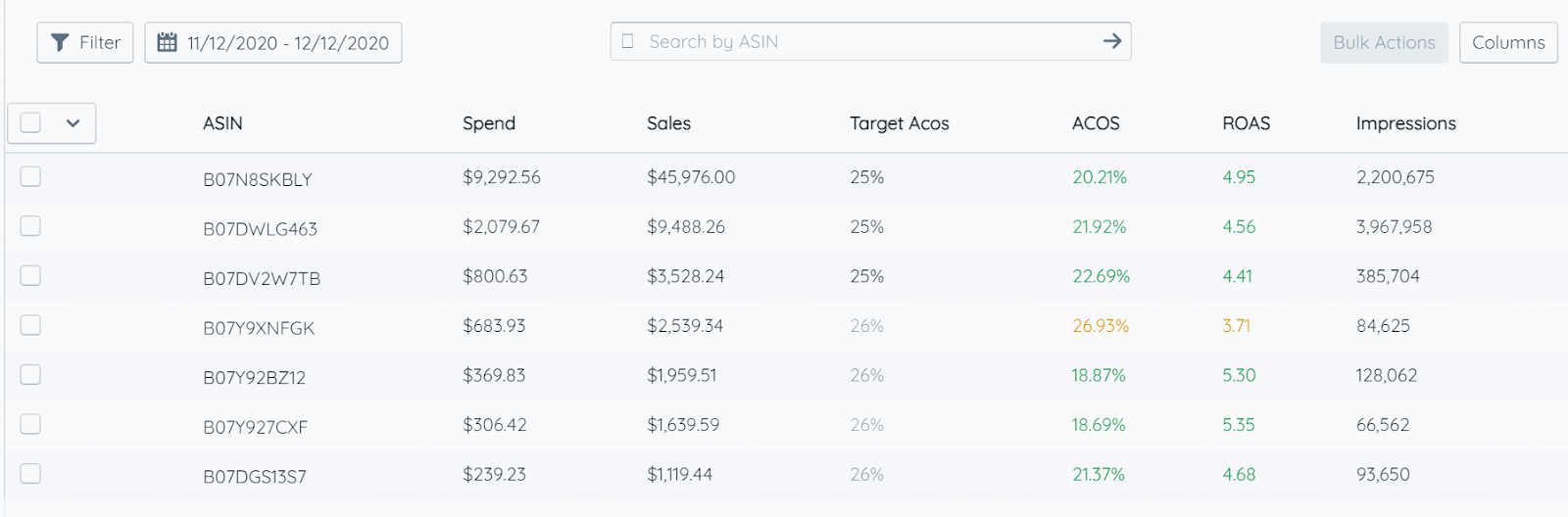Sort by the ACOS column header

1096,123
